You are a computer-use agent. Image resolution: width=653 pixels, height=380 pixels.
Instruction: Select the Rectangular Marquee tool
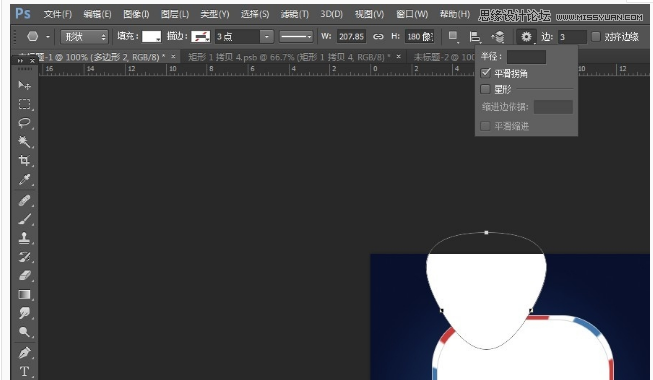point(24,104)
